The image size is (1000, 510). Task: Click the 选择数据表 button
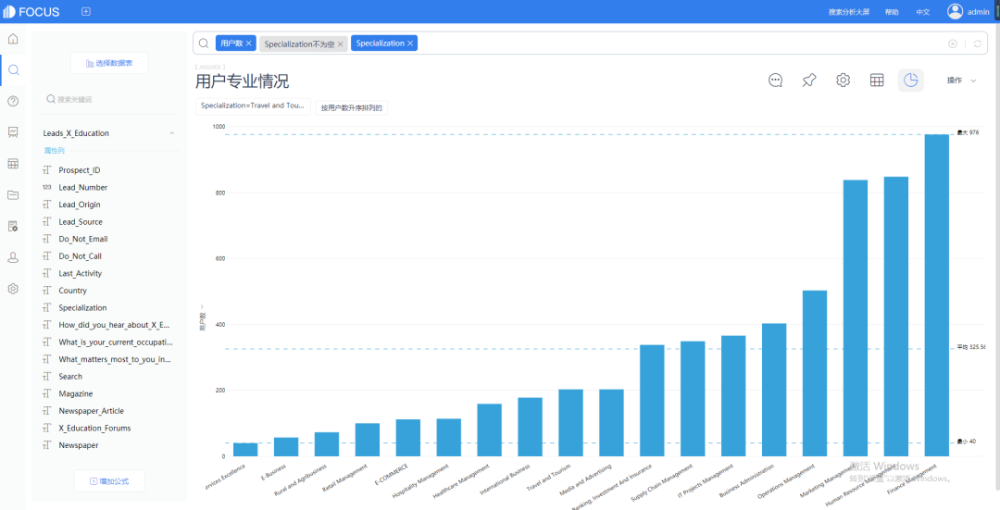click(x=109, y=63)
